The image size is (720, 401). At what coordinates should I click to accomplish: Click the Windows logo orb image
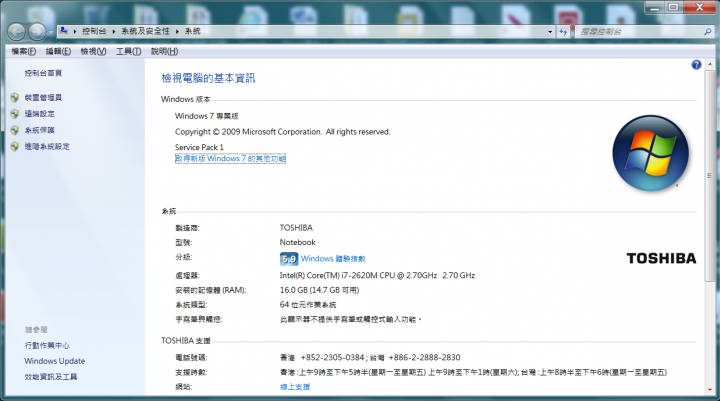pos(651,153)
